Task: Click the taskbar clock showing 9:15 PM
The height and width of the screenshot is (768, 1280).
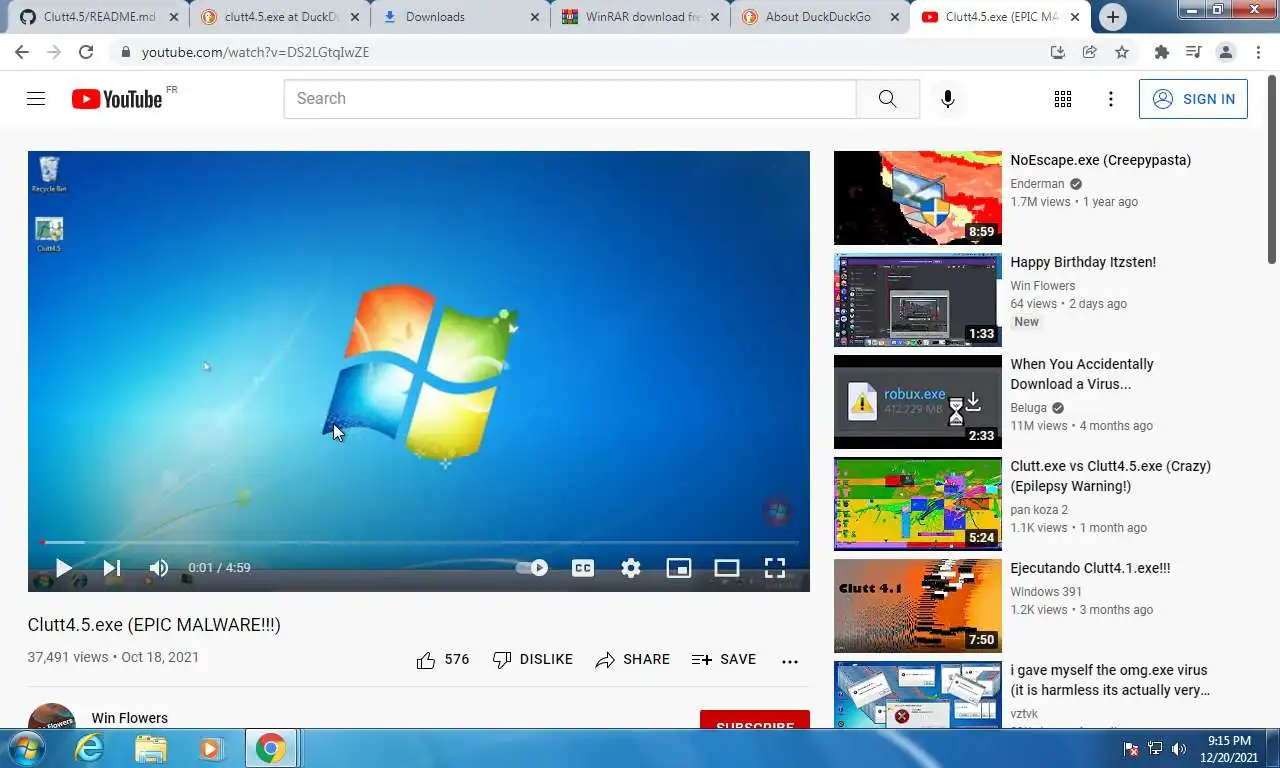Action: 1229,749
